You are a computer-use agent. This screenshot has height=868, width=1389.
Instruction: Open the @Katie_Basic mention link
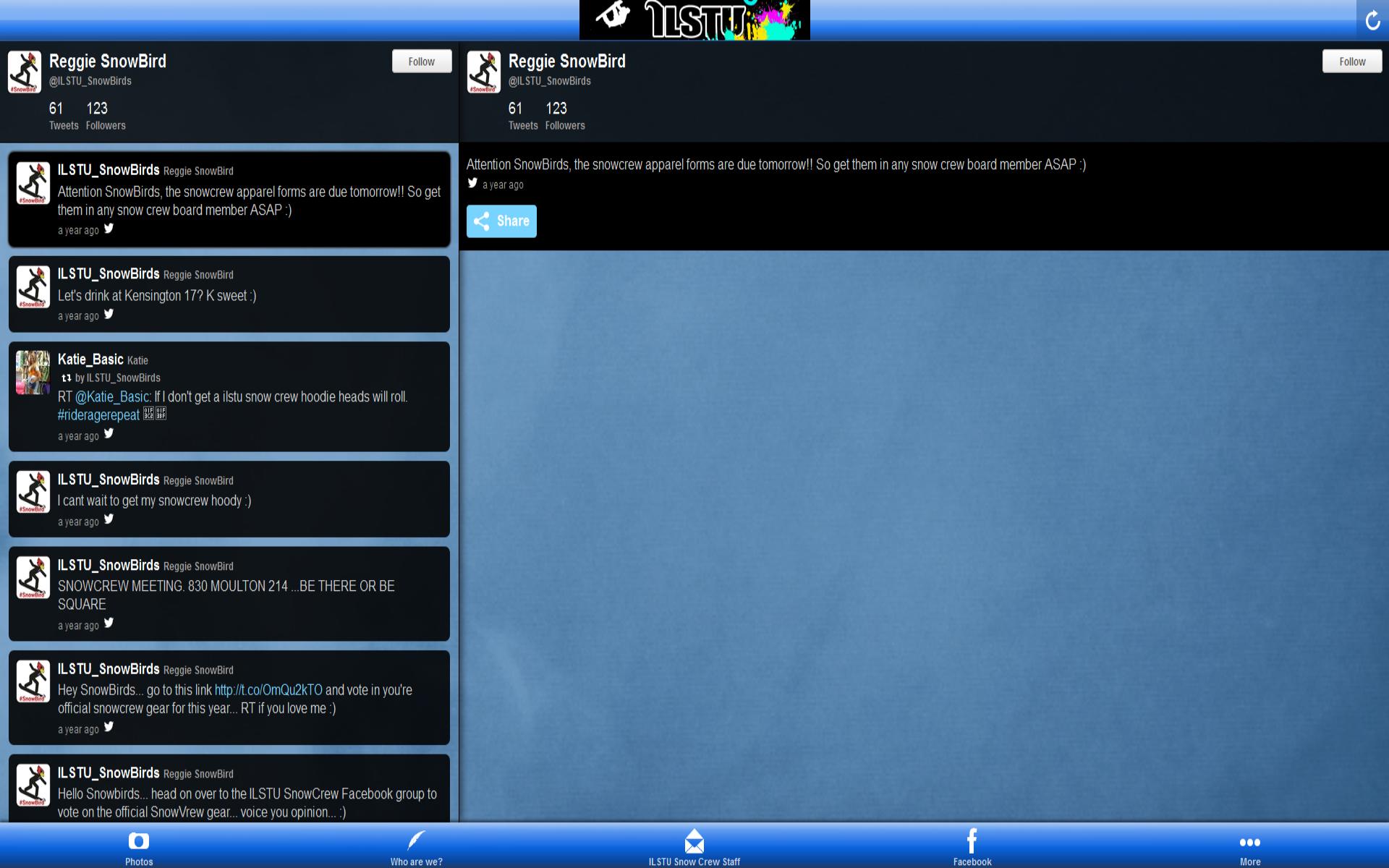click(x=113, y=397)
